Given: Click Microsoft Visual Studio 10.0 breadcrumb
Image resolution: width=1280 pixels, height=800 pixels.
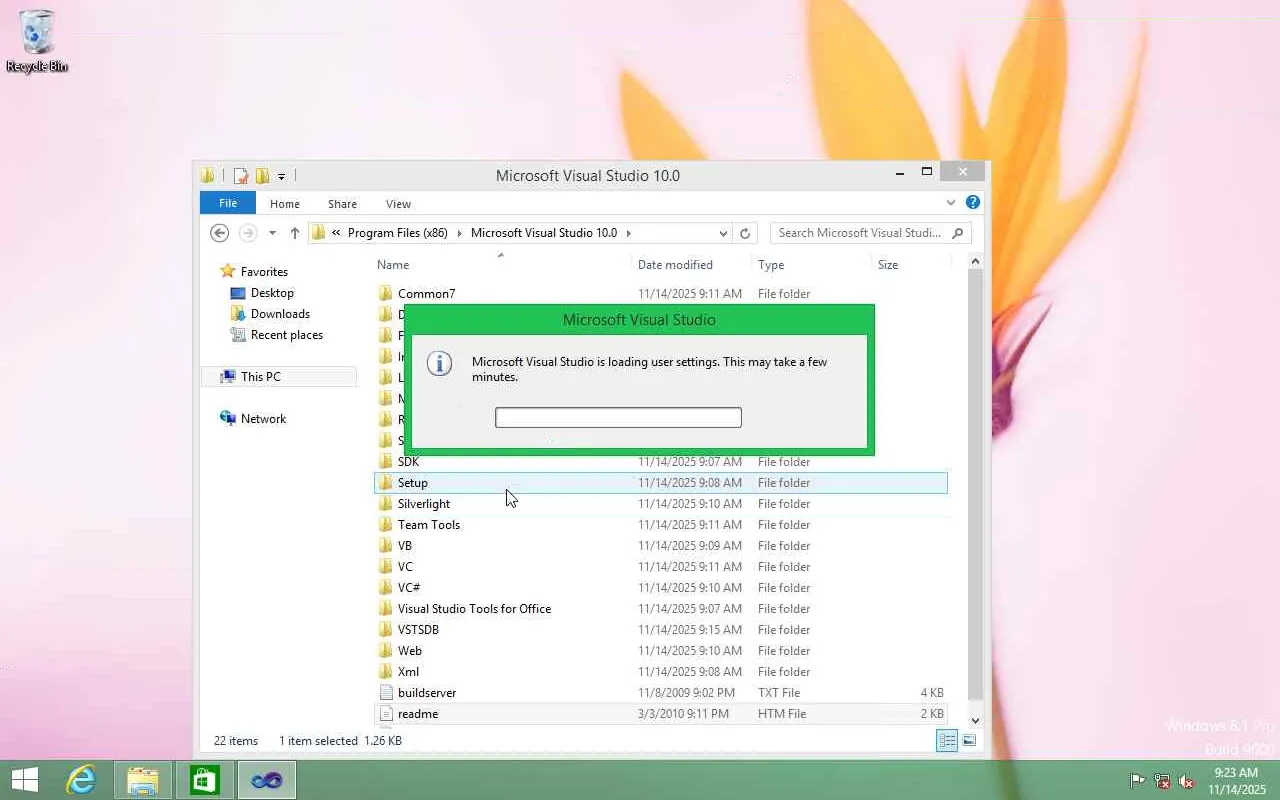Looking at the screenshot, I should [x=544, y=233].
